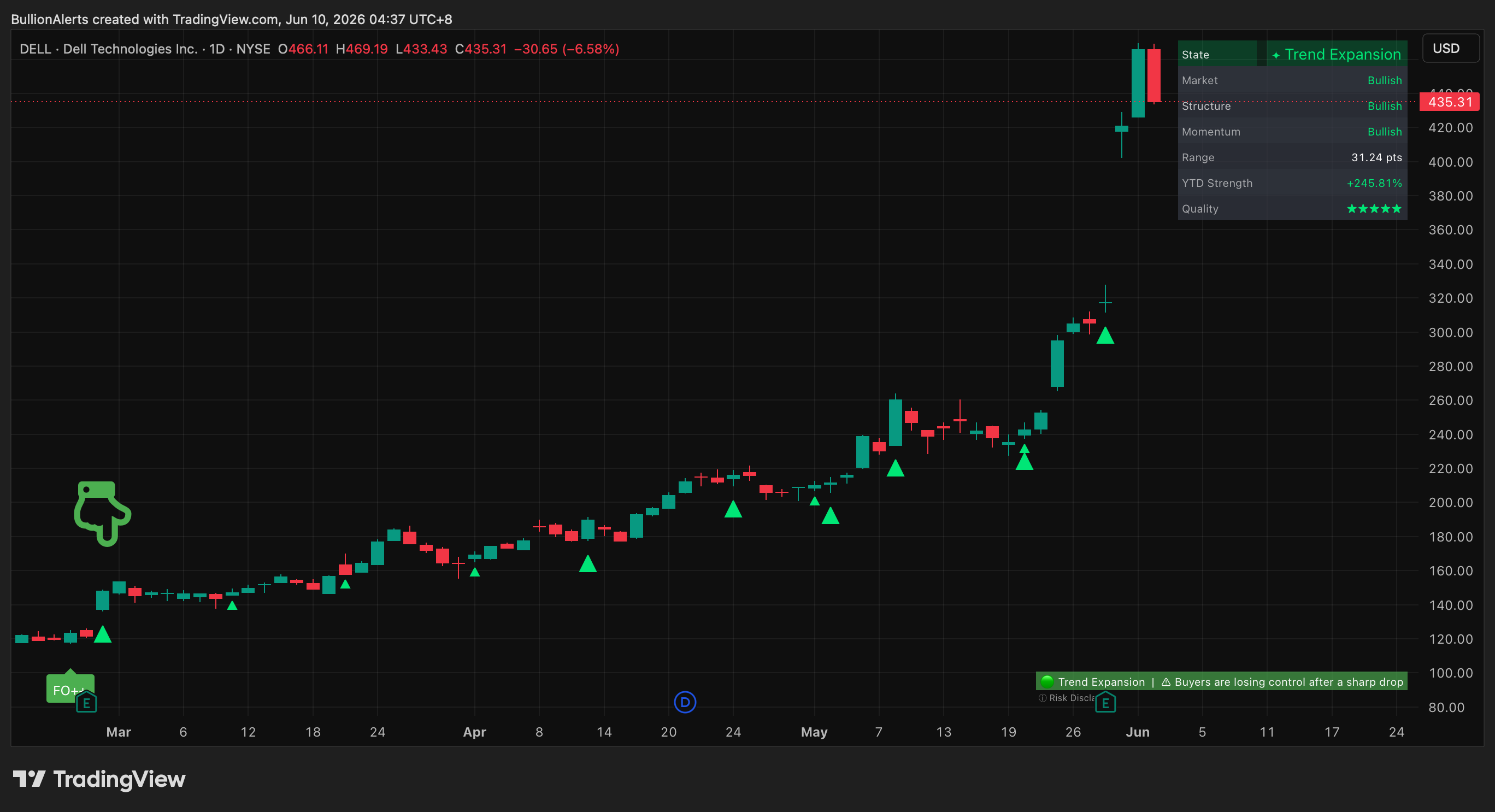This screenshot has height=812, width=1495.
Task: Click the red 435.31 price label
Action: [x=1449, y=102]
